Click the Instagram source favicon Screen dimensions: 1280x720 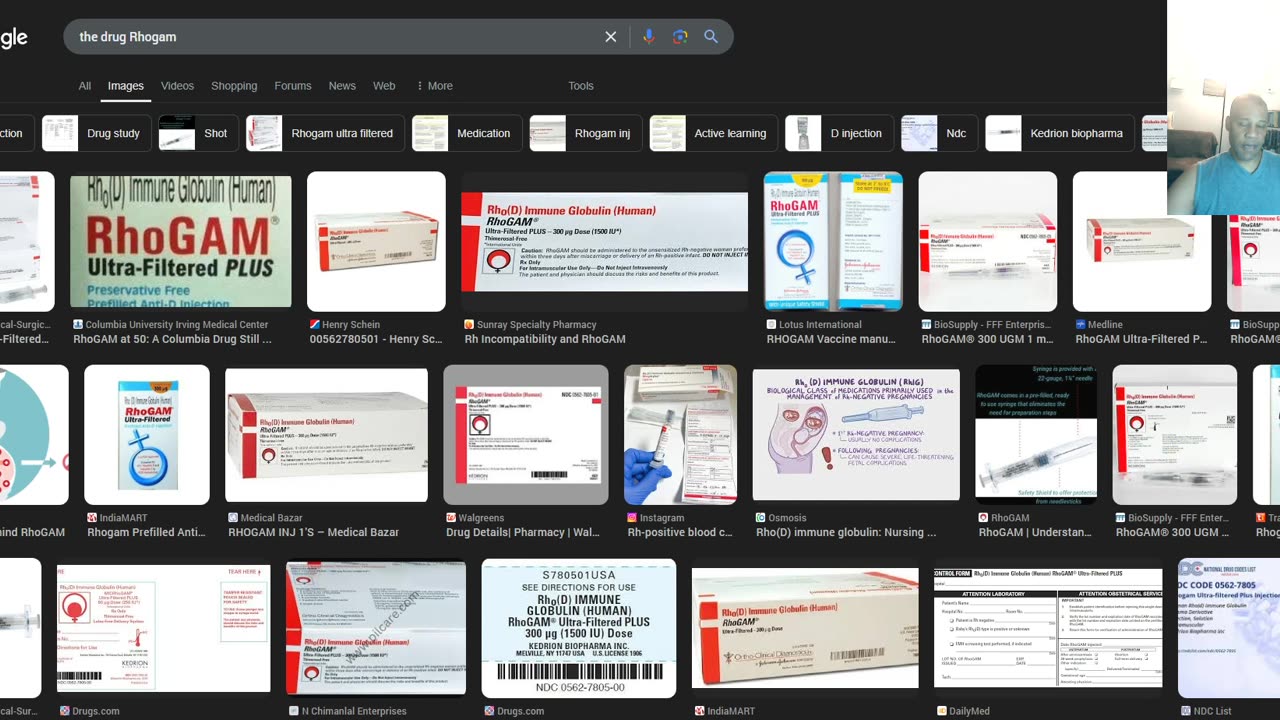coord(632,518)
